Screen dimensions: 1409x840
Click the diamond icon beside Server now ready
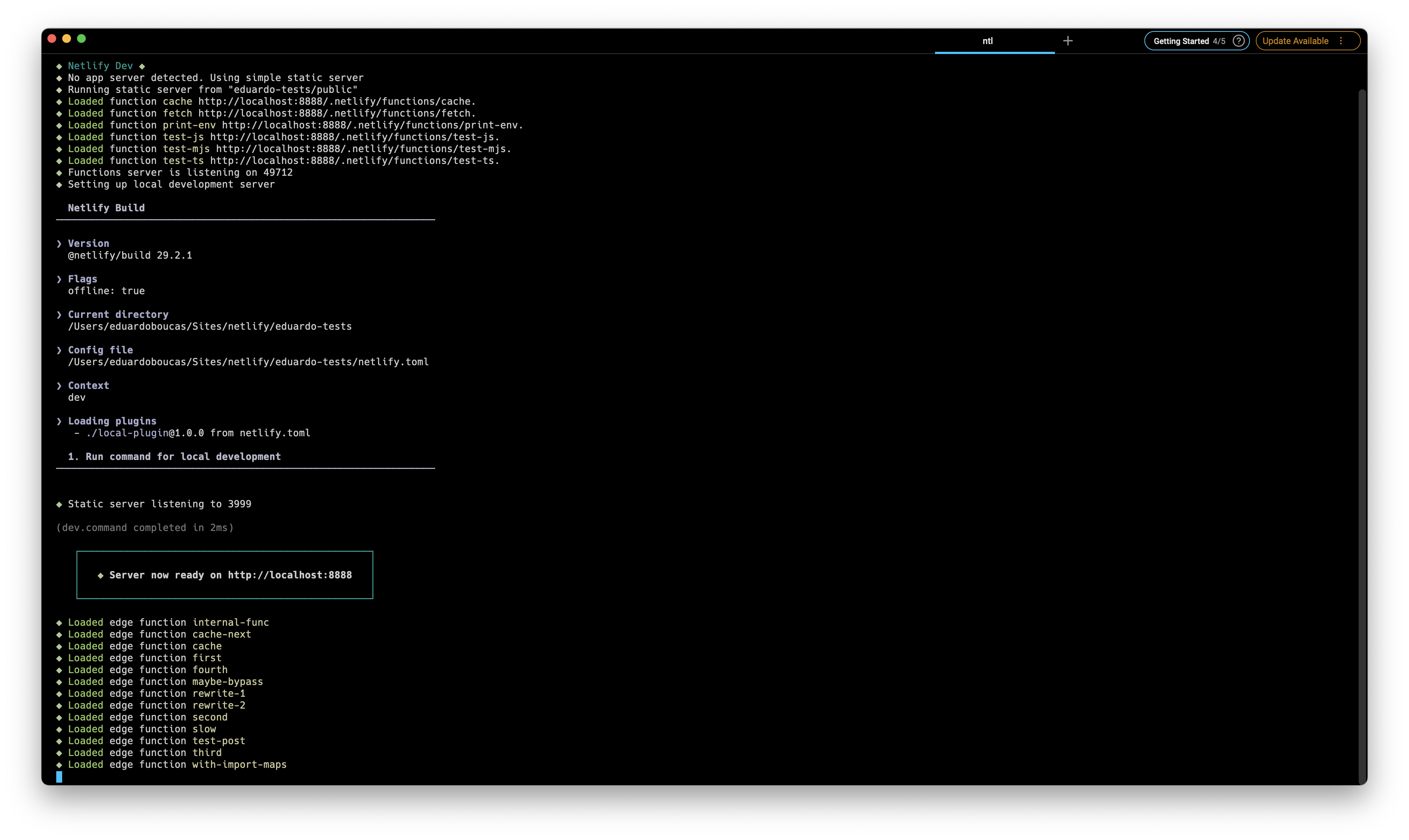pos(101,576)
